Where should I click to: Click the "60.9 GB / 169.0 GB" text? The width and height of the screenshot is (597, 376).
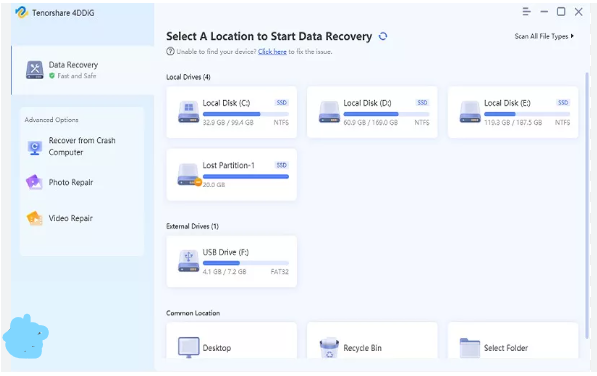tap(370, 123)
